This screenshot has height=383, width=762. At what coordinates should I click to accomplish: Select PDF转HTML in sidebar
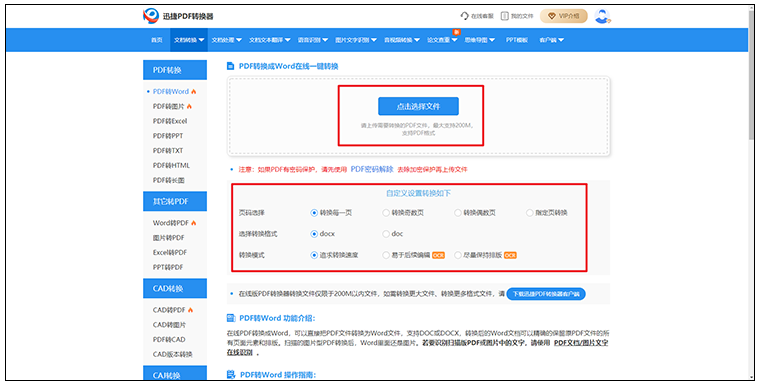tap(171, 165)
